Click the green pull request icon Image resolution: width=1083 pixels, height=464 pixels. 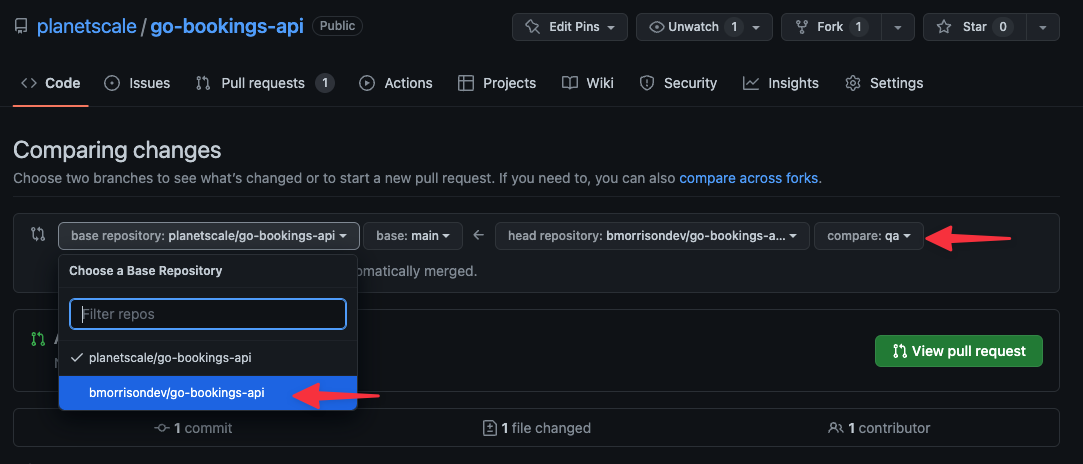pos(37,340)
